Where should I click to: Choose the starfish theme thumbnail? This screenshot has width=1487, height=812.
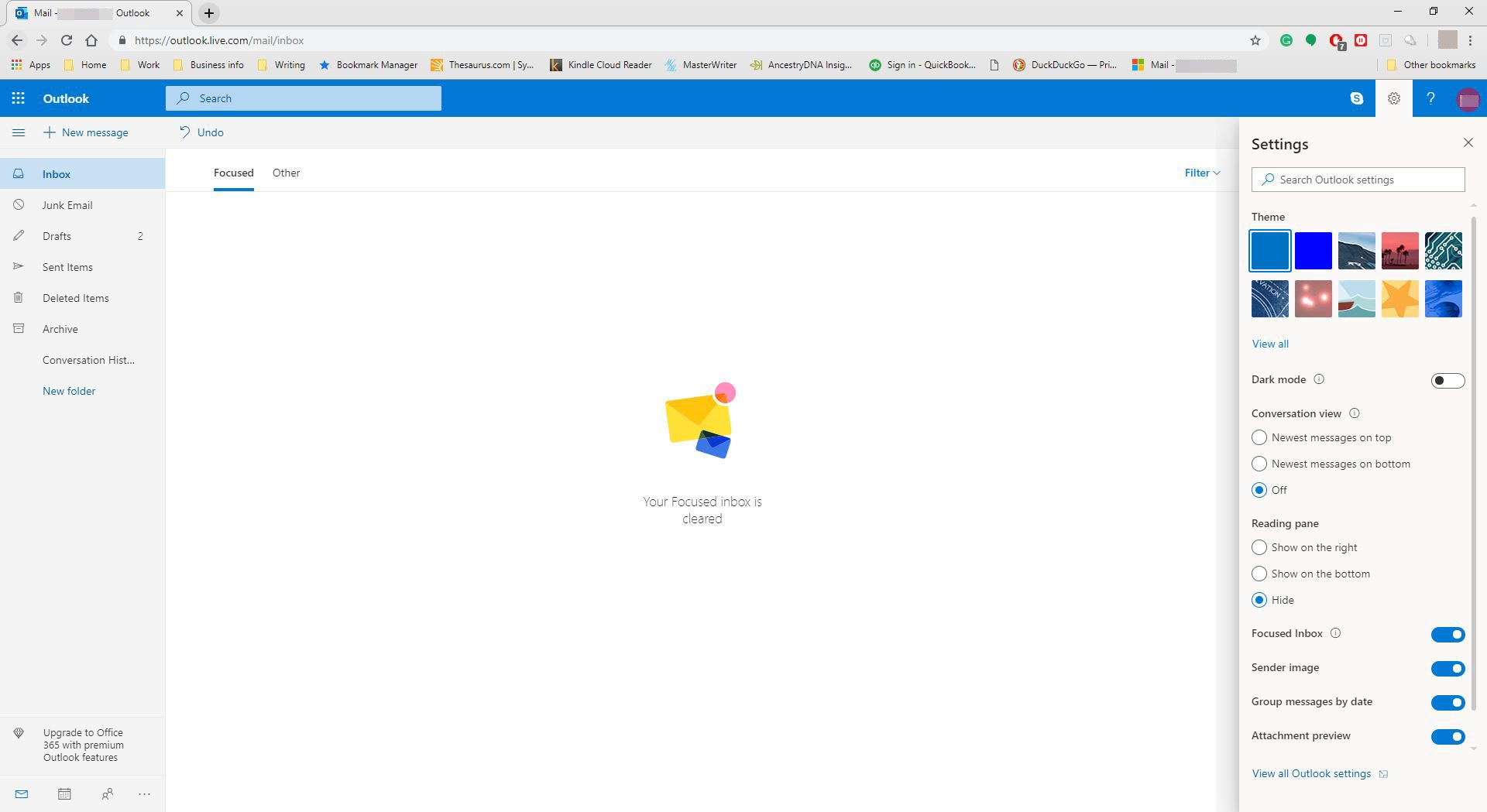[x=1400, y=299]
